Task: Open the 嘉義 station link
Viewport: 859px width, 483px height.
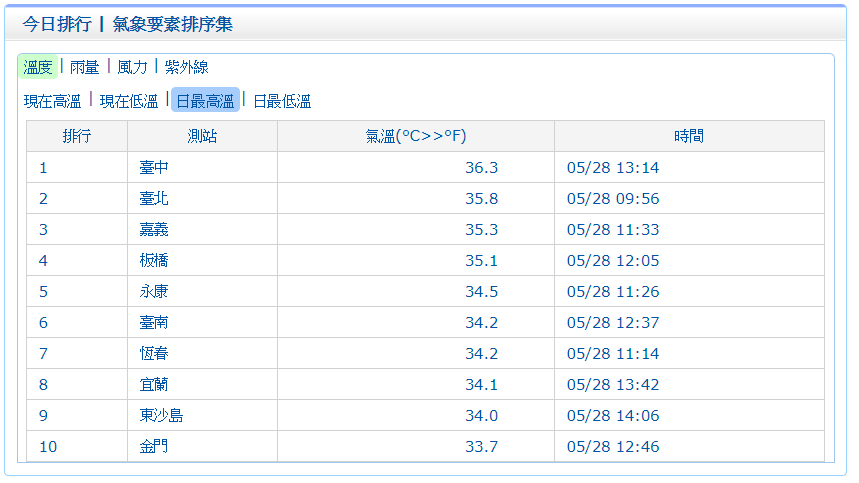Action: [154, 229]
